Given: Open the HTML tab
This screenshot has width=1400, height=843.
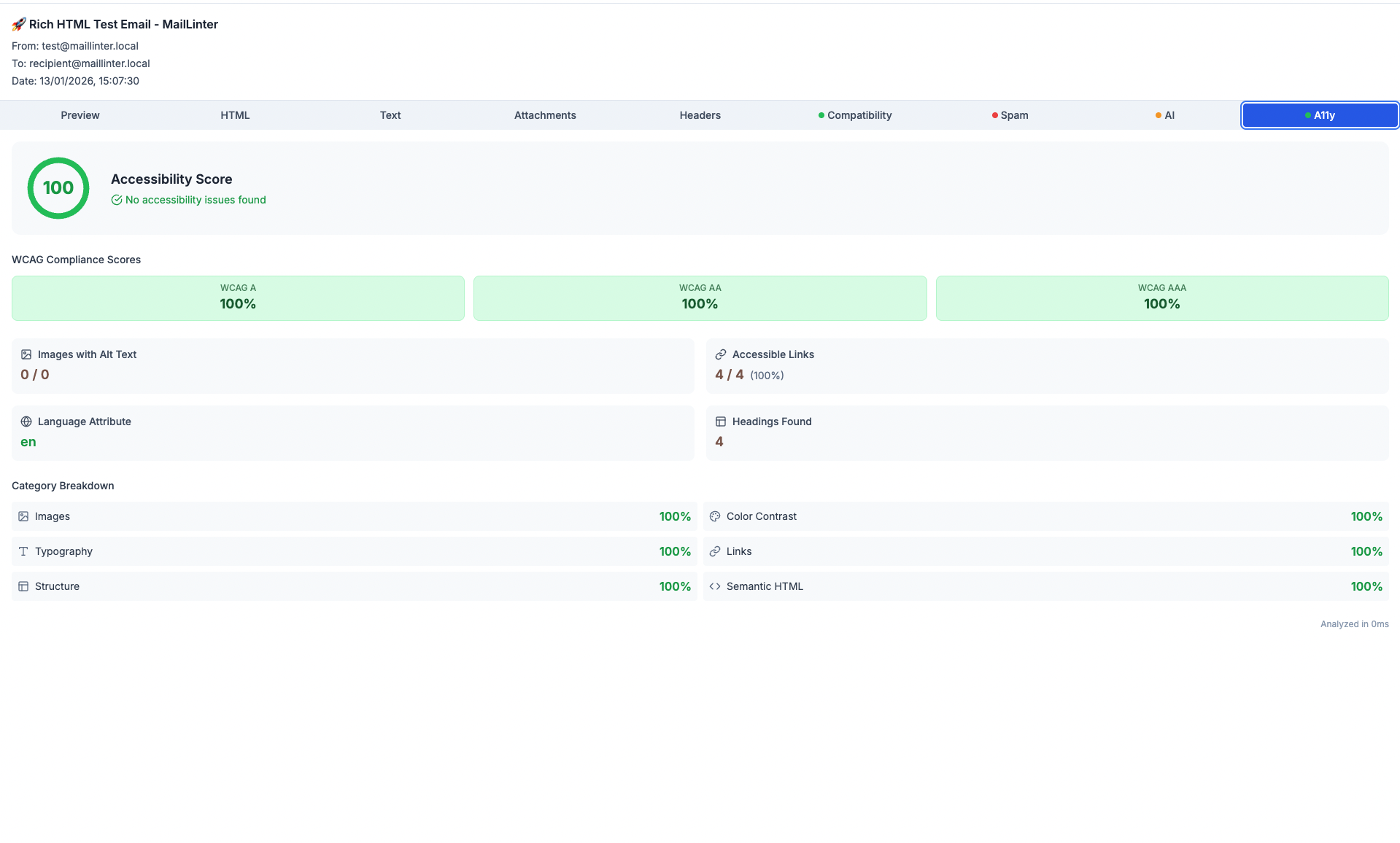Looking at the screenshot, I should point(234,114).
